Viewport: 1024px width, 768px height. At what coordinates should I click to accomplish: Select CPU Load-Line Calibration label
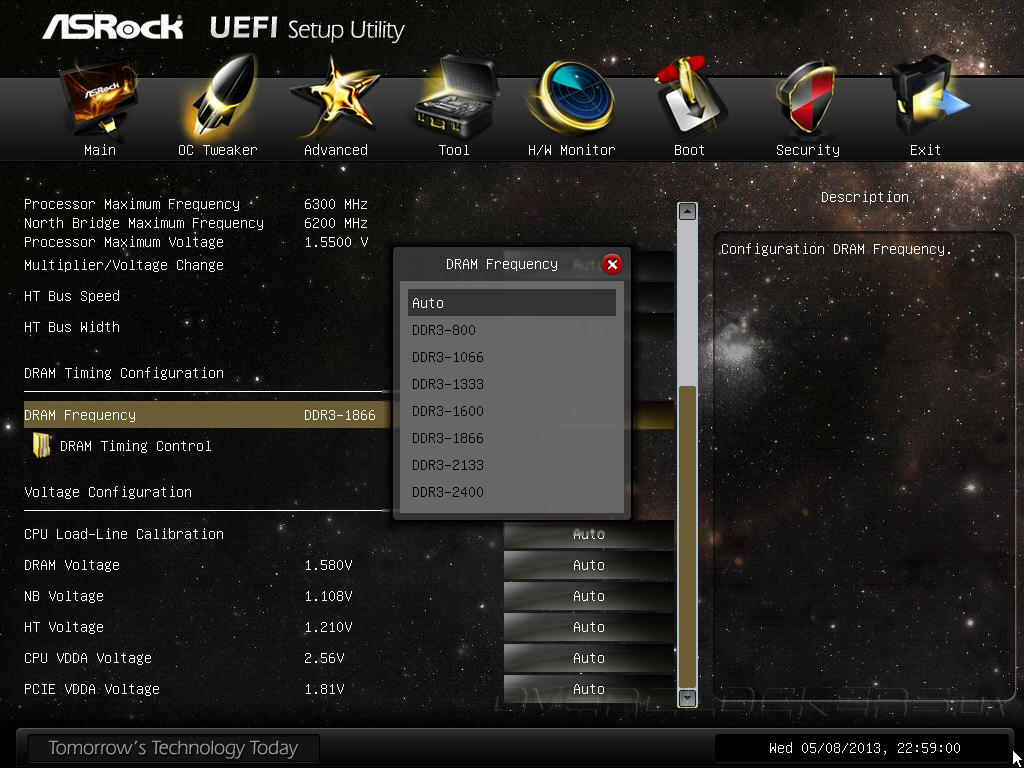[x=124, y=534]
